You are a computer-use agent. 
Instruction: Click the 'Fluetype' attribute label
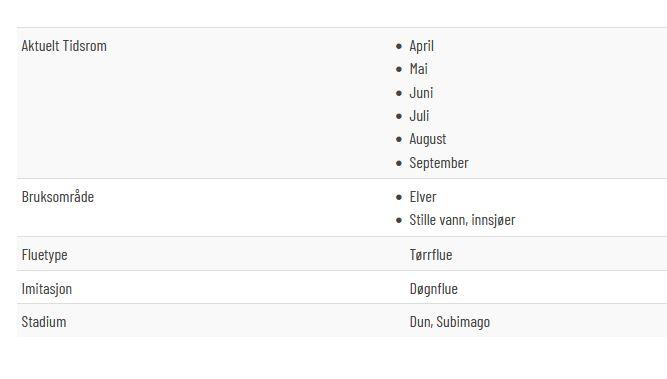[44, 255]
